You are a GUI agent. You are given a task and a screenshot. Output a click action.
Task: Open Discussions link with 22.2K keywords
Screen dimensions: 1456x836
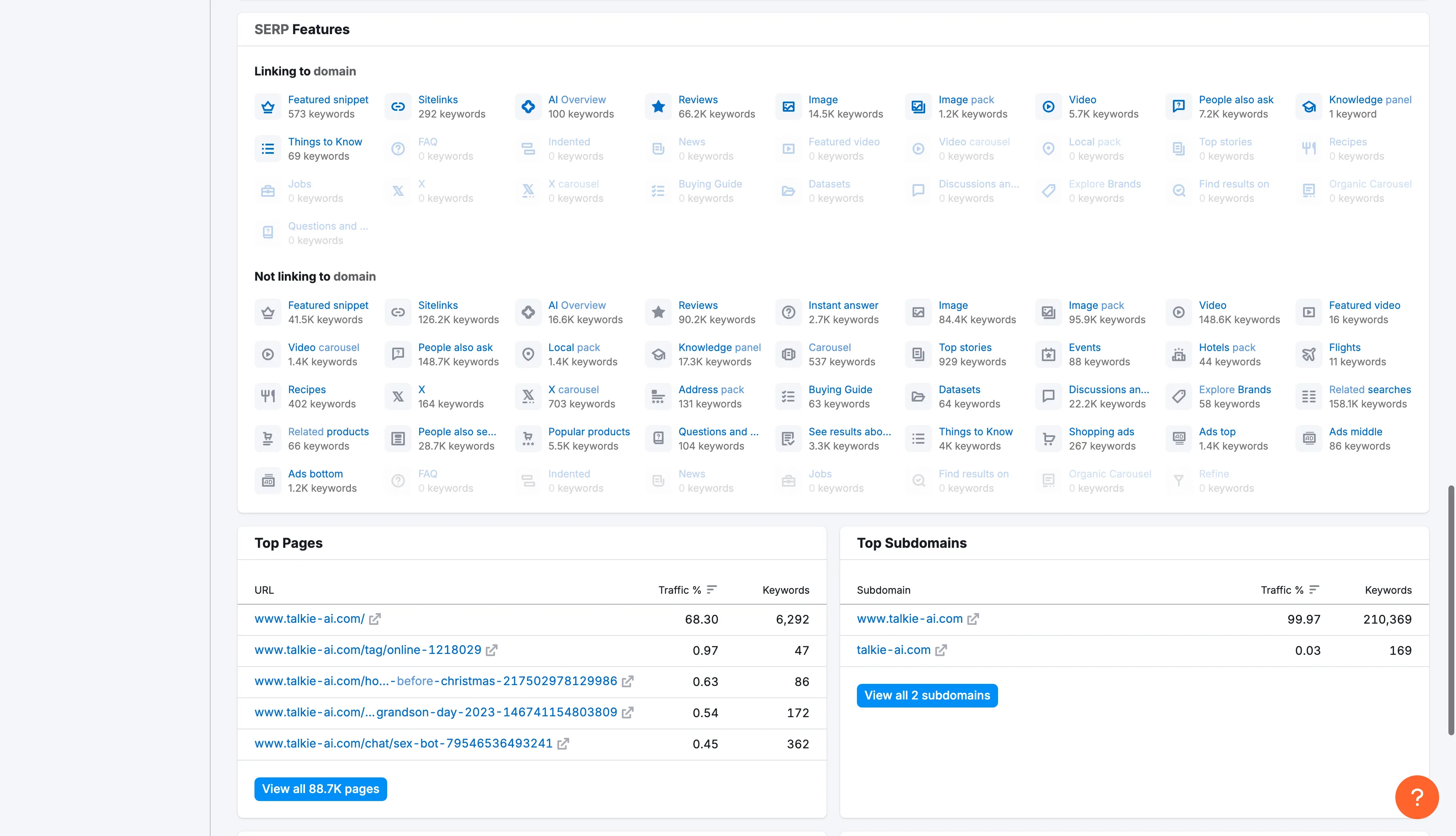[1109, 389]
